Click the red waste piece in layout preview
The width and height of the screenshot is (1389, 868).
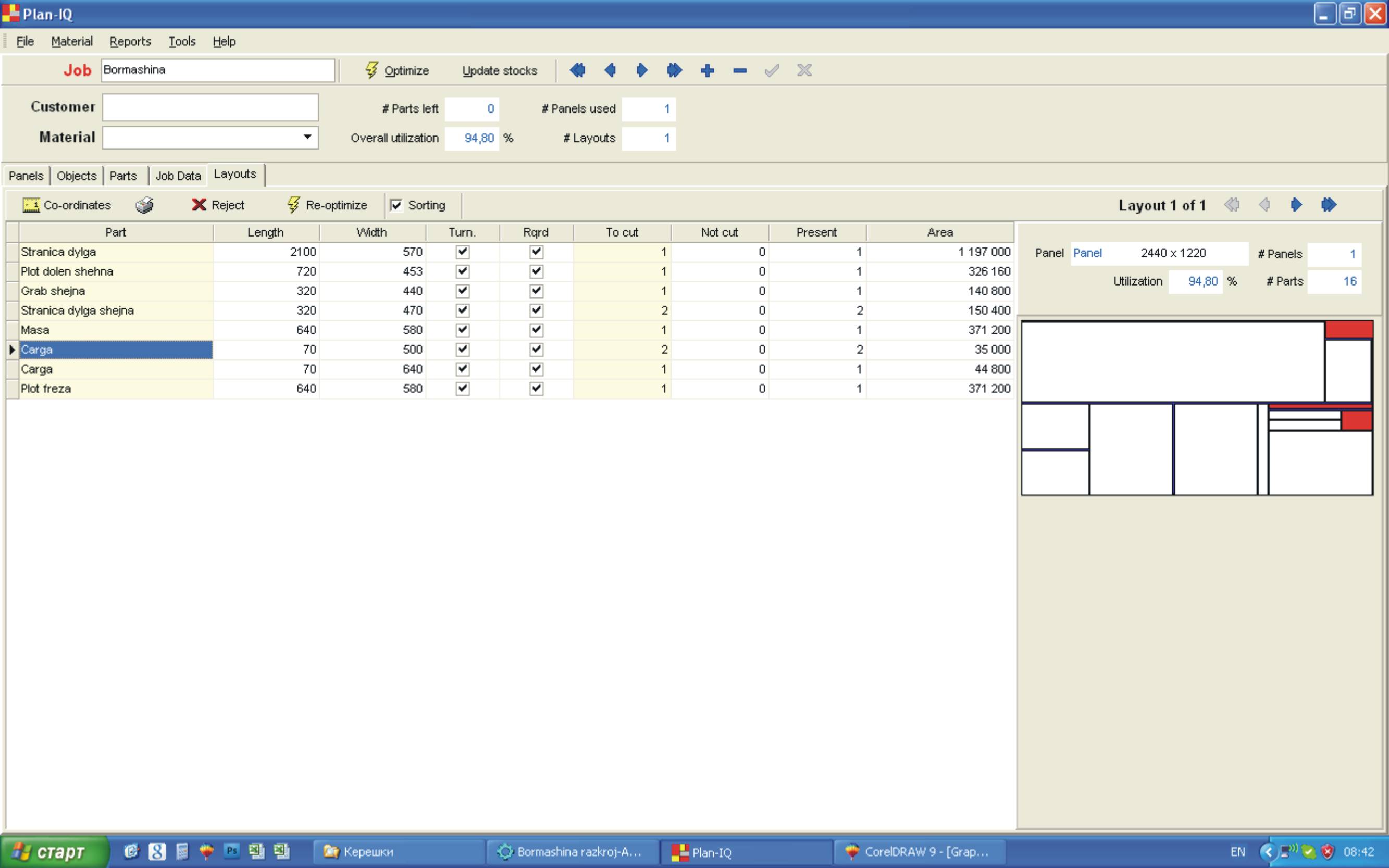pyautogui.click(x=1348, y=329)
